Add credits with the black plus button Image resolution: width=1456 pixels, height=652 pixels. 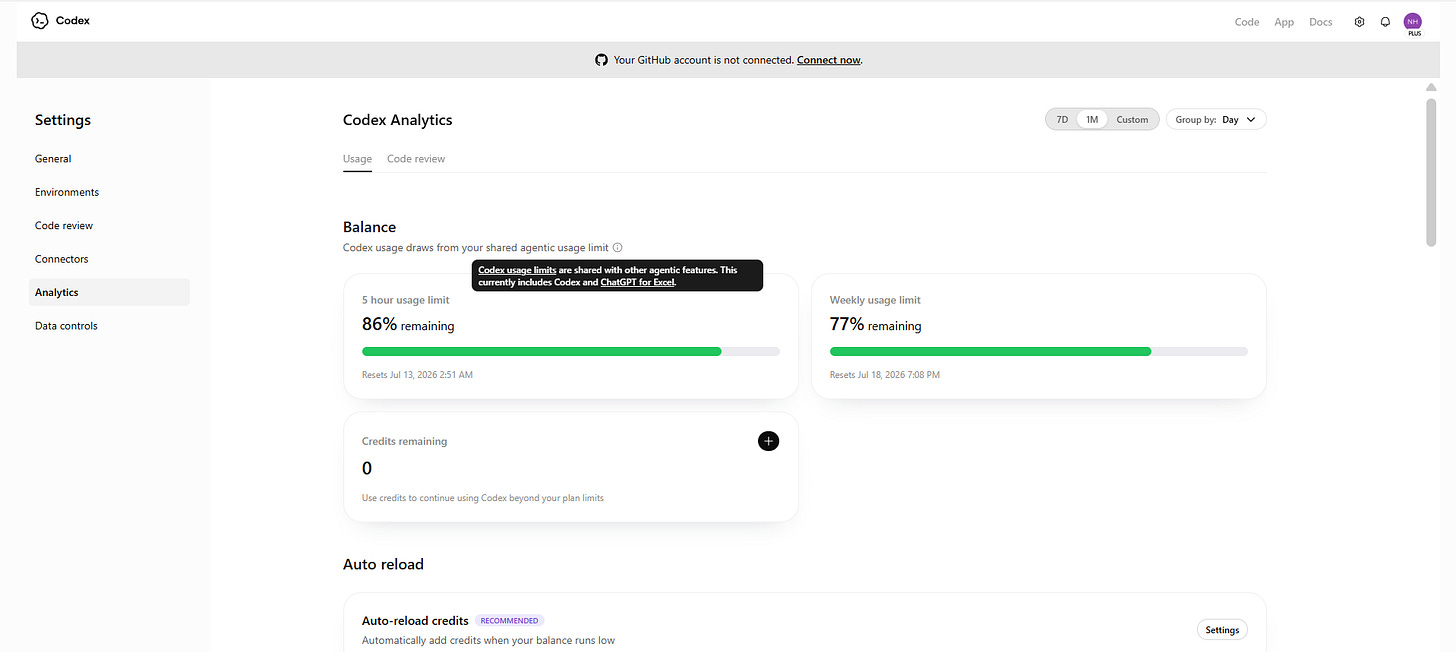pyautogui.click(x=768, y=441)
